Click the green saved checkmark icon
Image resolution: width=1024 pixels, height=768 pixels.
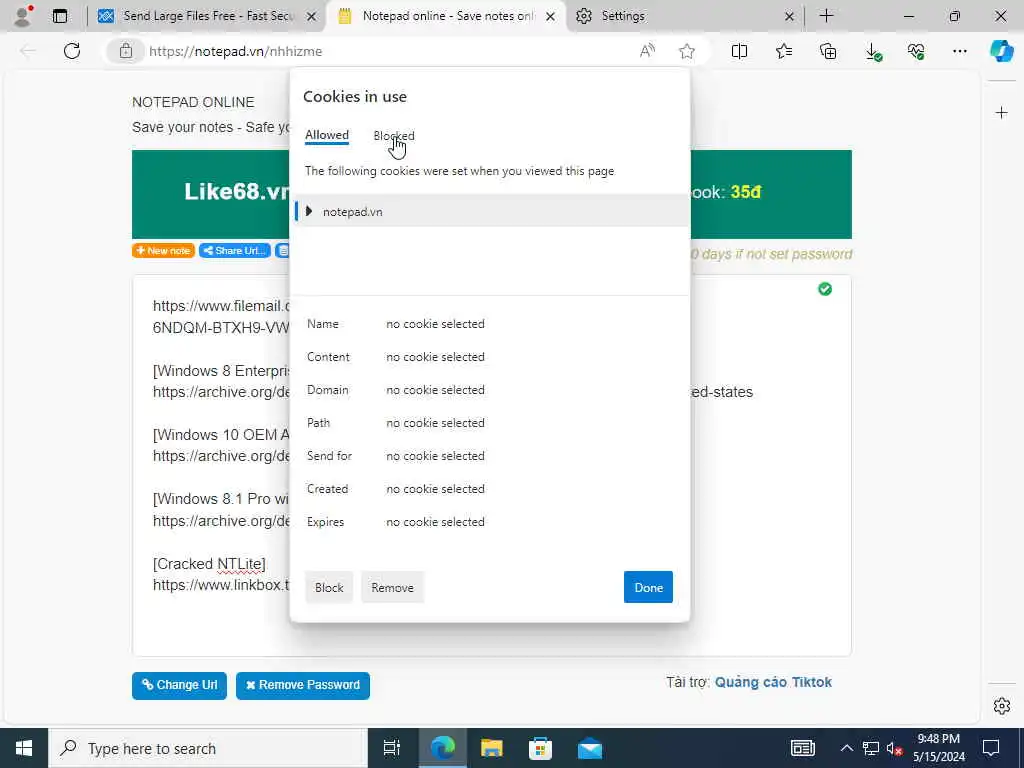(x=825, y=289)
